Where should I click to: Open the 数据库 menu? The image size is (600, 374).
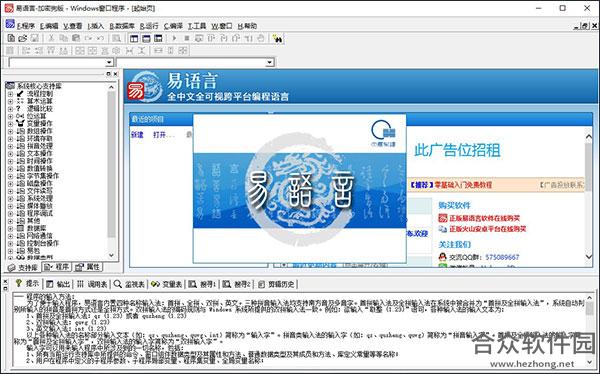click(x=122, y=26)
